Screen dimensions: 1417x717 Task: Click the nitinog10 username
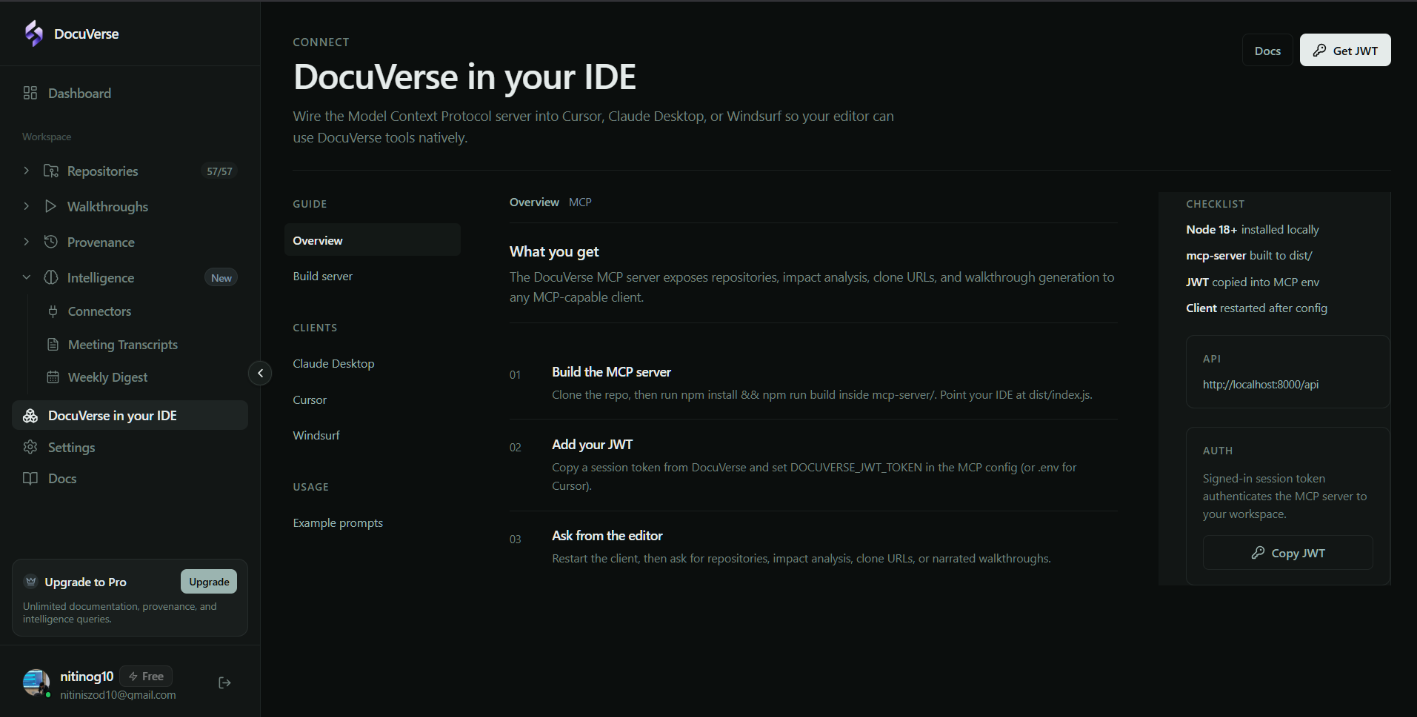tap(87, 676)
